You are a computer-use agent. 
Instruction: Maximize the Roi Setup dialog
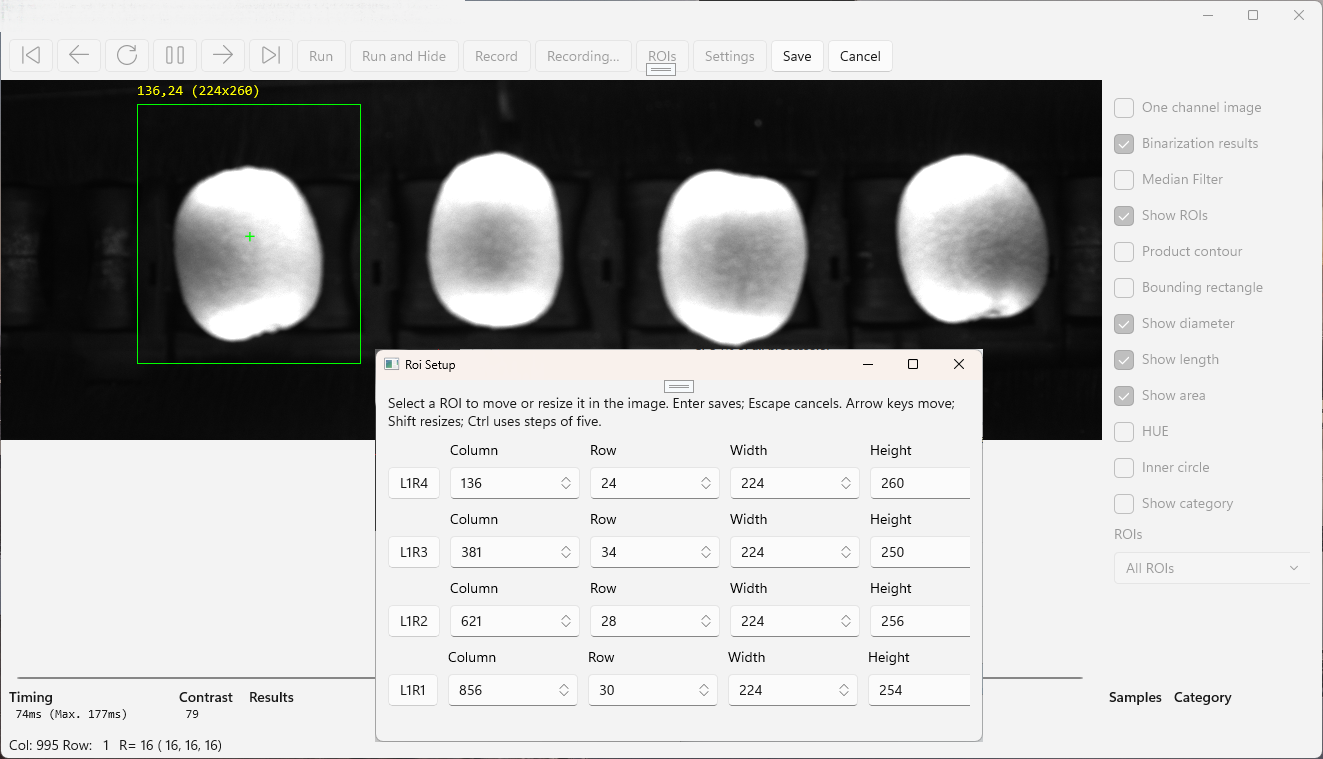[x=913, y=365]
